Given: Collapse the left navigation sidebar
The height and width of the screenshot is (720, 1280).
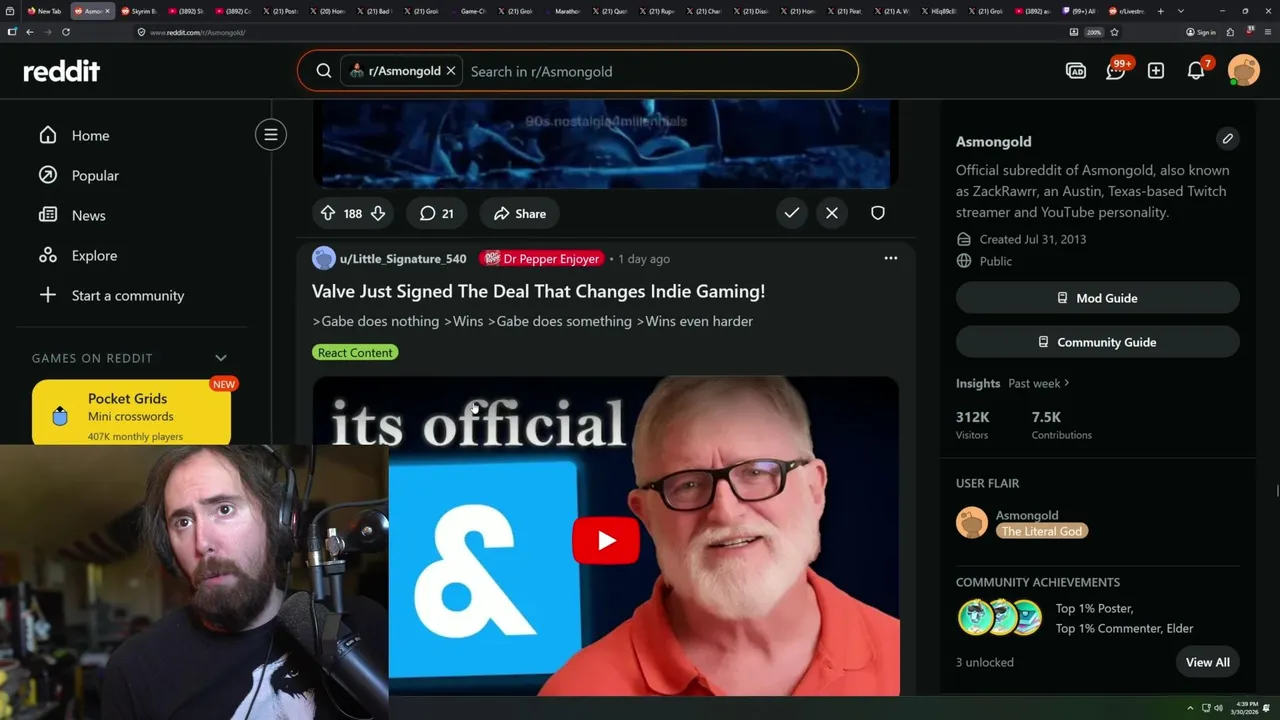Looking at the screenshot, I should [270, 135].
